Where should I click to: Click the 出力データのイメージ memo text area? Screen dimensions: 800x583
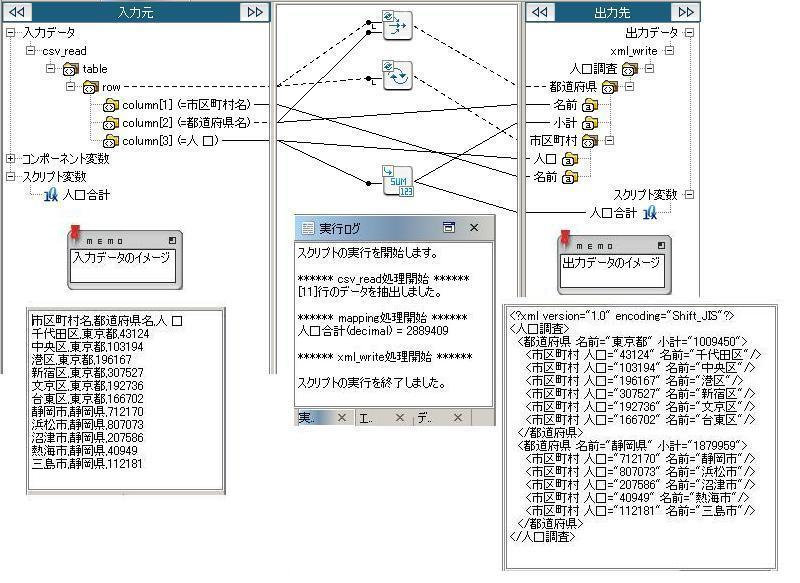[612, 271]
